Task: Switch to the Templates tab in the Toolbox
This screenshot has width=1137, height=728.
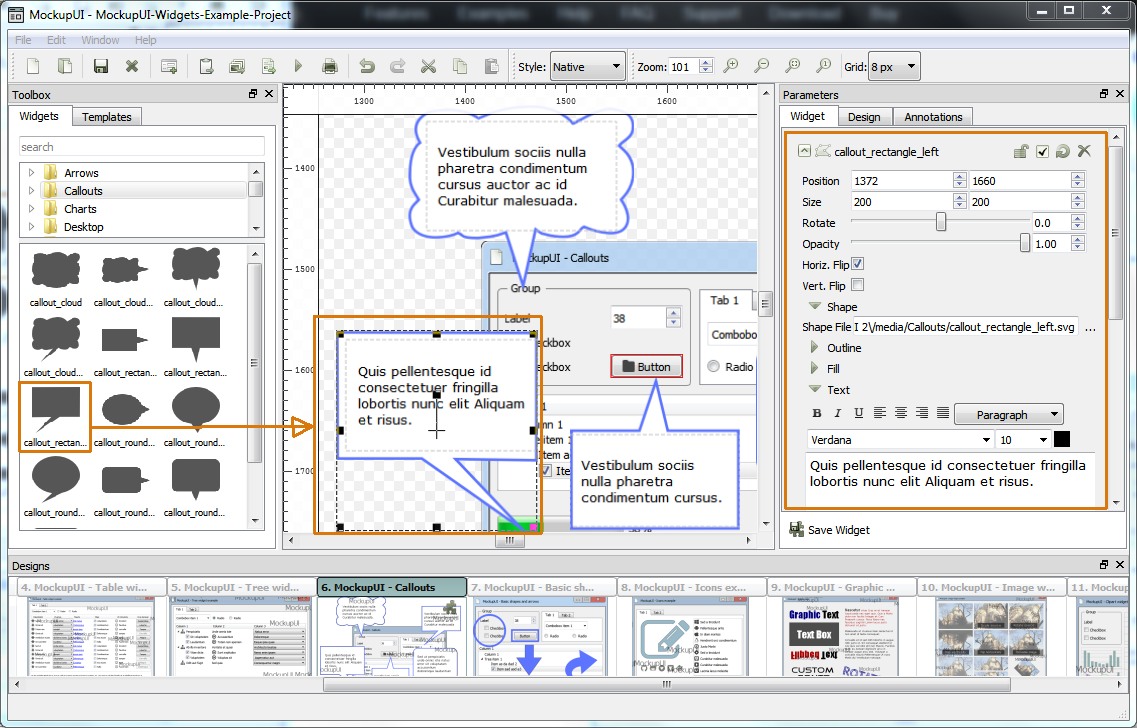Action: [x=106, y=117]
